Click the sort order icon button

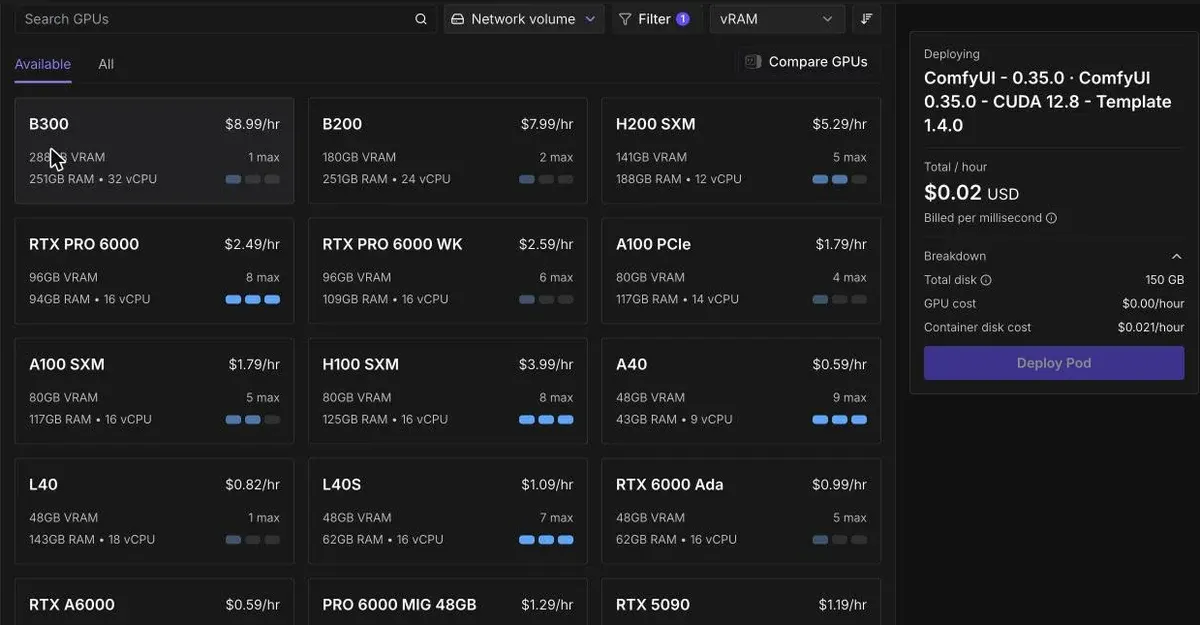[866, 19]
